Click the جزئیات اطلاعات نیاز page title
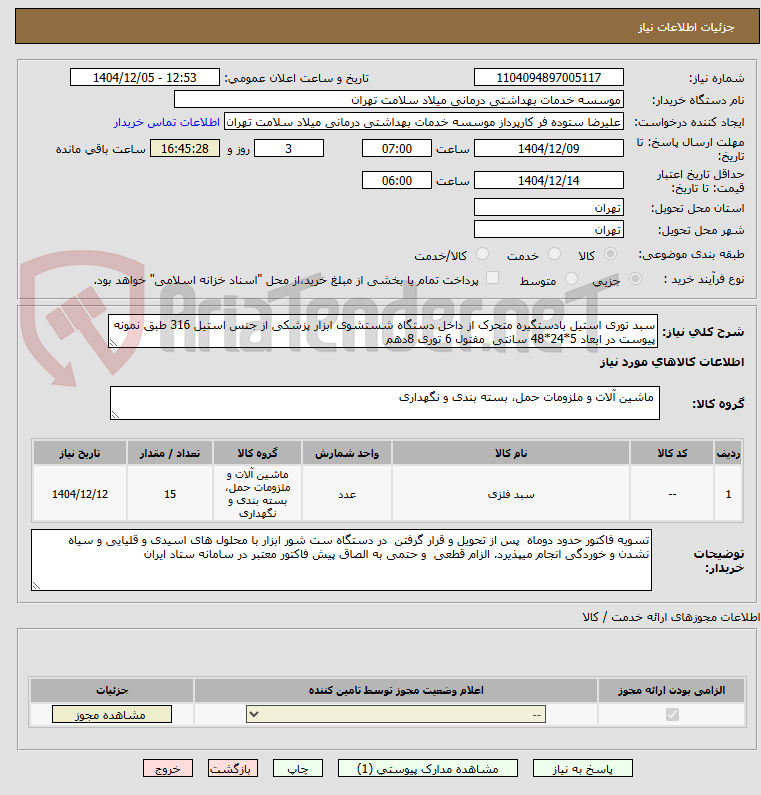This screenshot has height=795, width=761. point(685,27)
